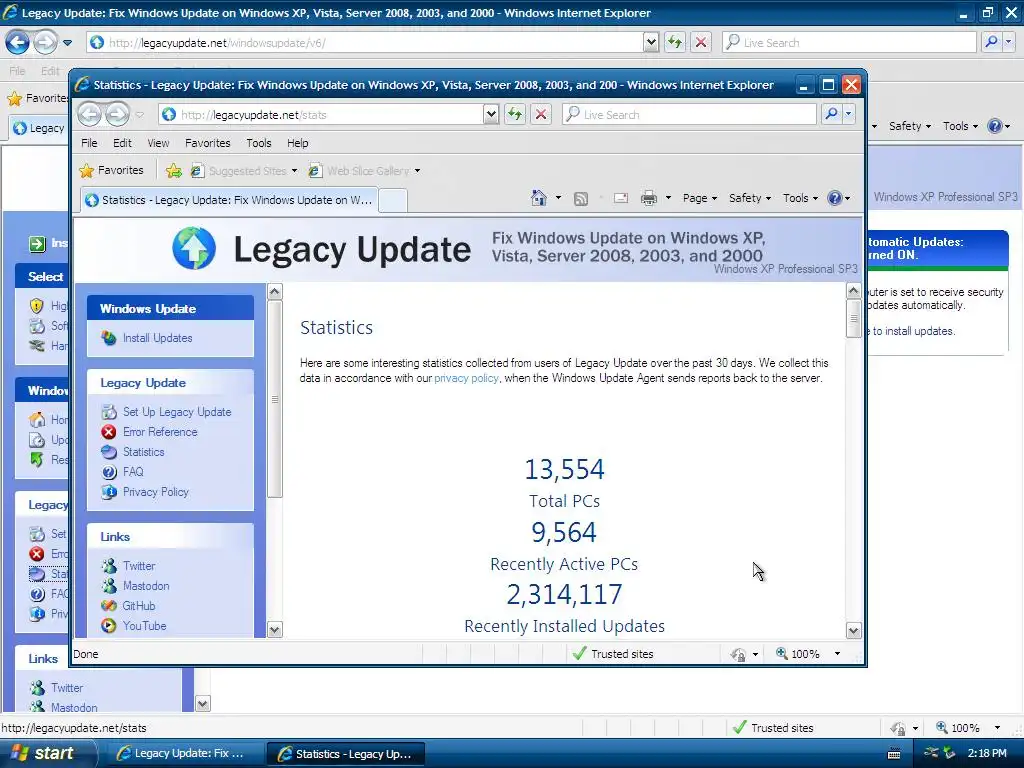The width and height of the screenshot is (1024, 768).
Task: Open Statistics sidebar link
Action: tap(144, 452)
